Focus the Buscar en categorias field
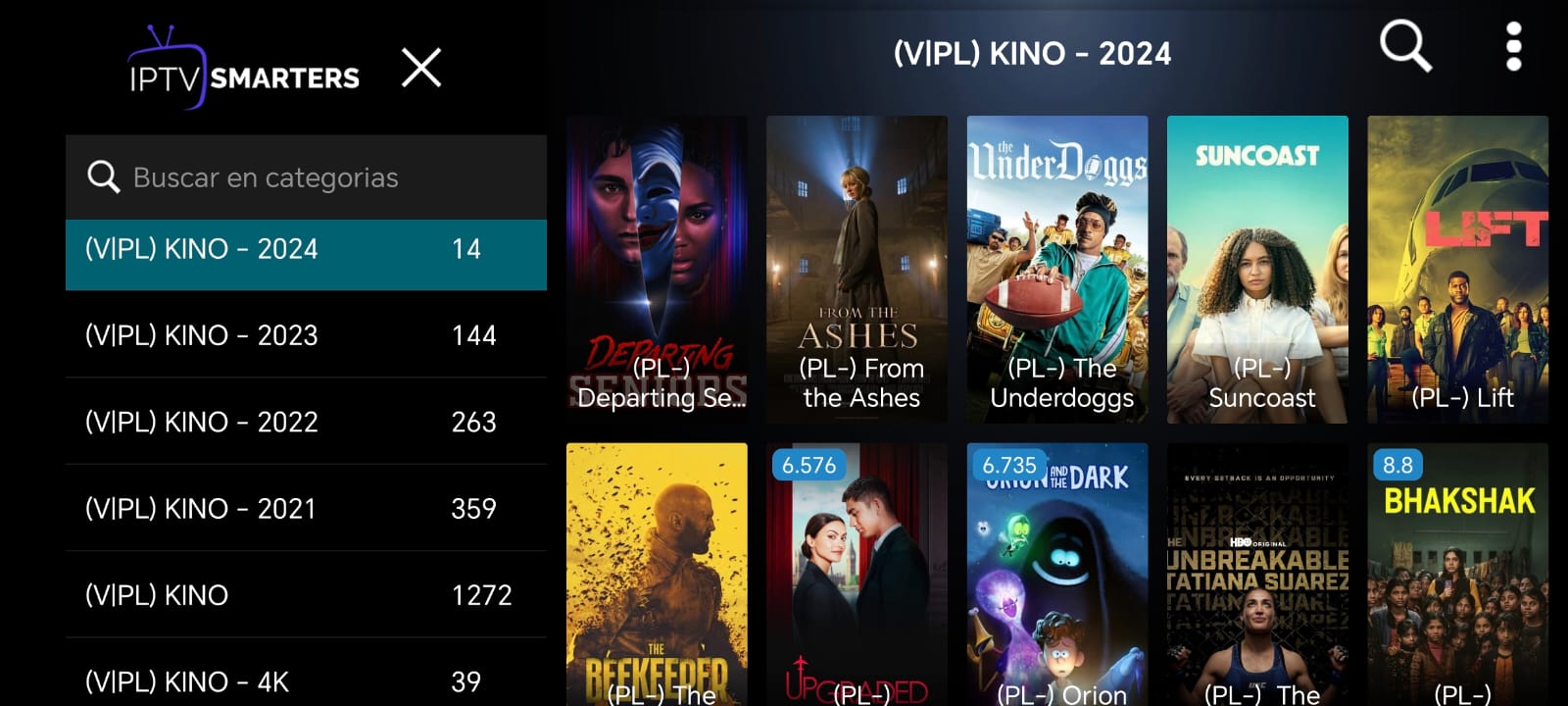This screenshot has width=1568, height=706. [x=306, y=176]
